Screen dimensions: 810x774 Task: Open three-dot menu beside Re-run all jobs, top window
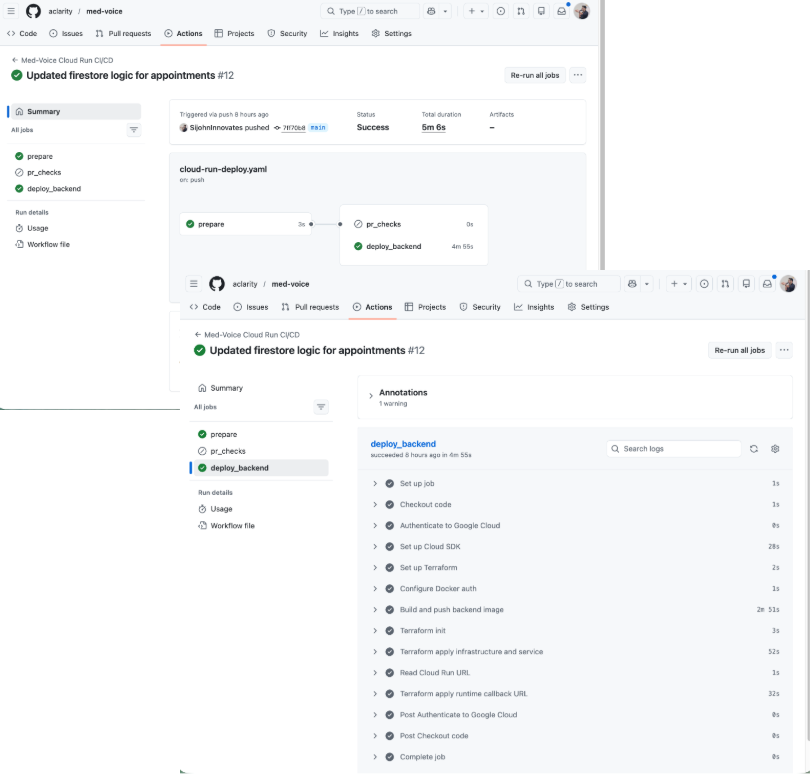tap(578, 75)
